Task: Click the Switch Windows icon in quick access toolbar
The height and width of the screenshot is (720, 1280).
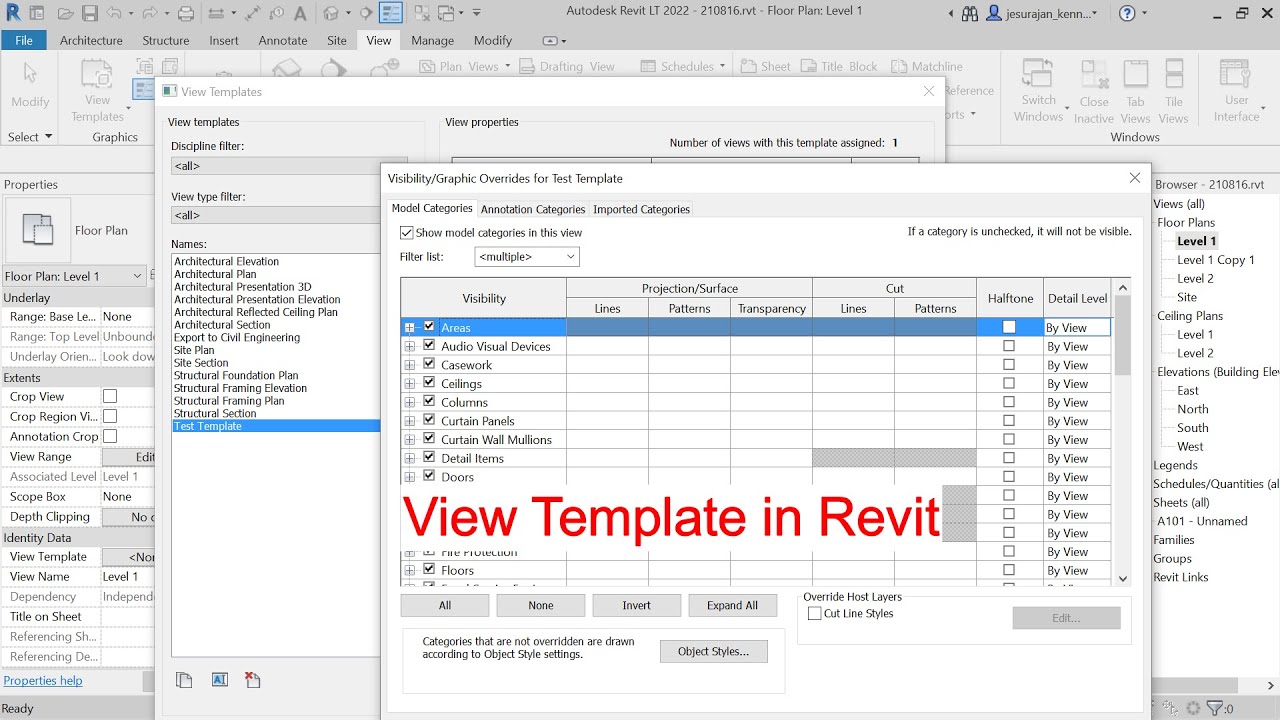Action: point(446,14)
